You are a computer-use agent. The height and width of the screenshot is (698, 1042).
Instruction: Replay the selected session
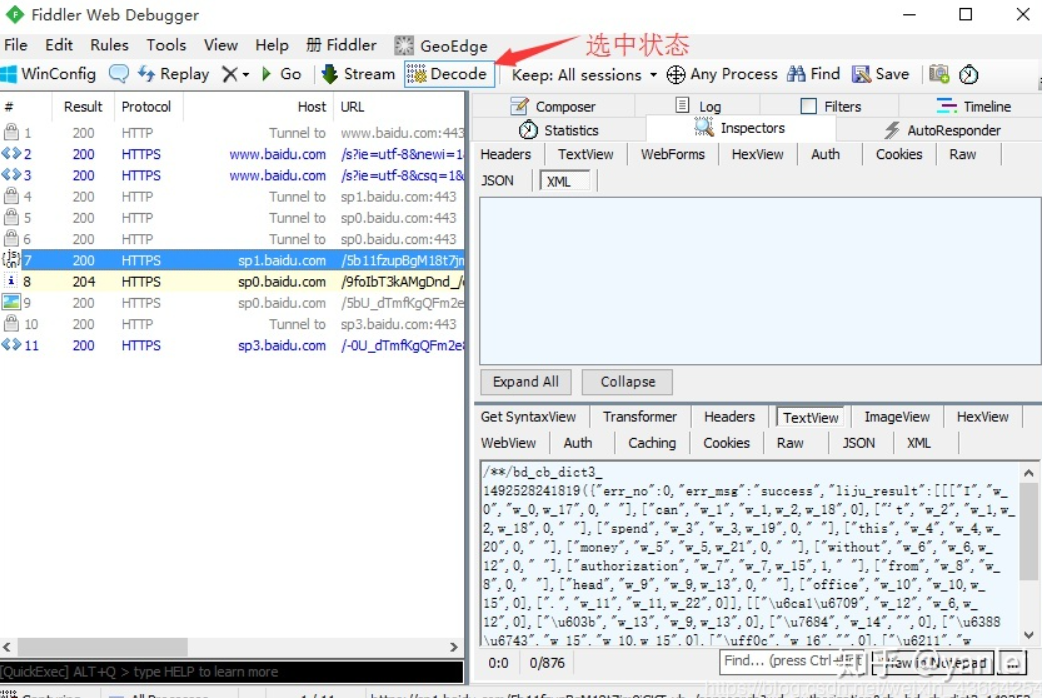coord(173,74)
